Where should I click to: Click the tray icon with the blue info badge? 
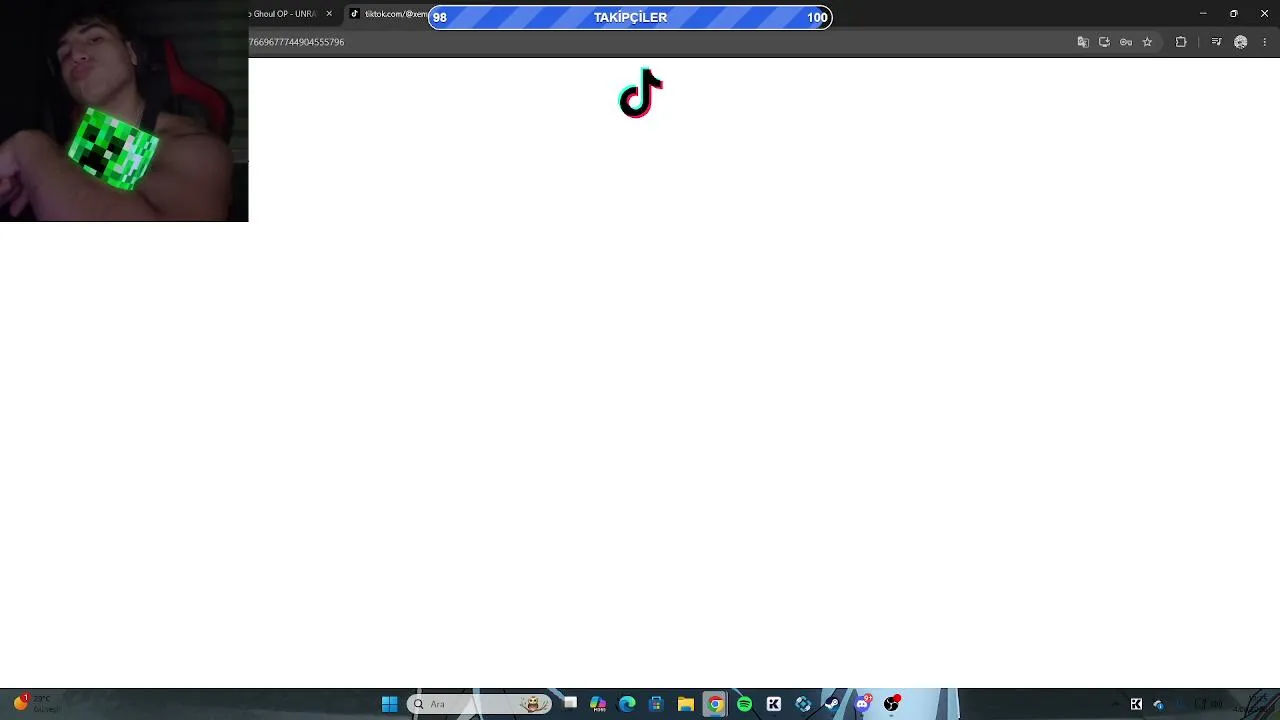1158,704
